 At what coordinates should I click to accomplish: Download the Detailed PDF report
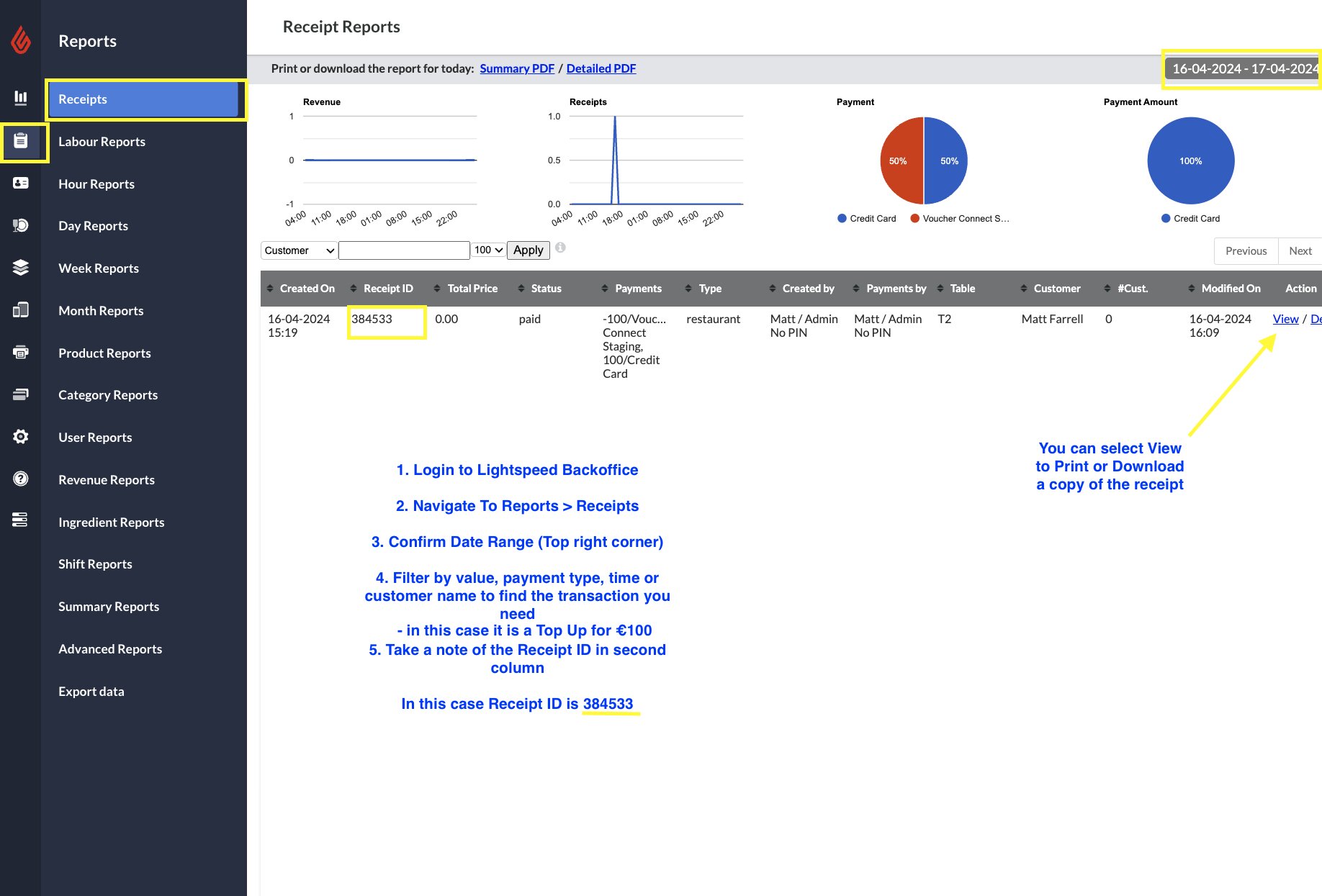click(601, 68)
